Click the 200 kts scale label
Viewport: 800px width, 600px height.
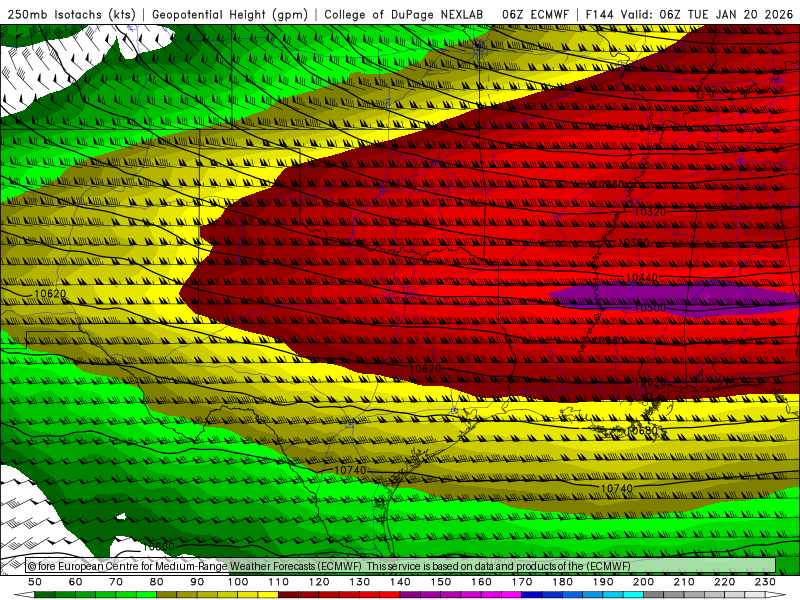643,582
